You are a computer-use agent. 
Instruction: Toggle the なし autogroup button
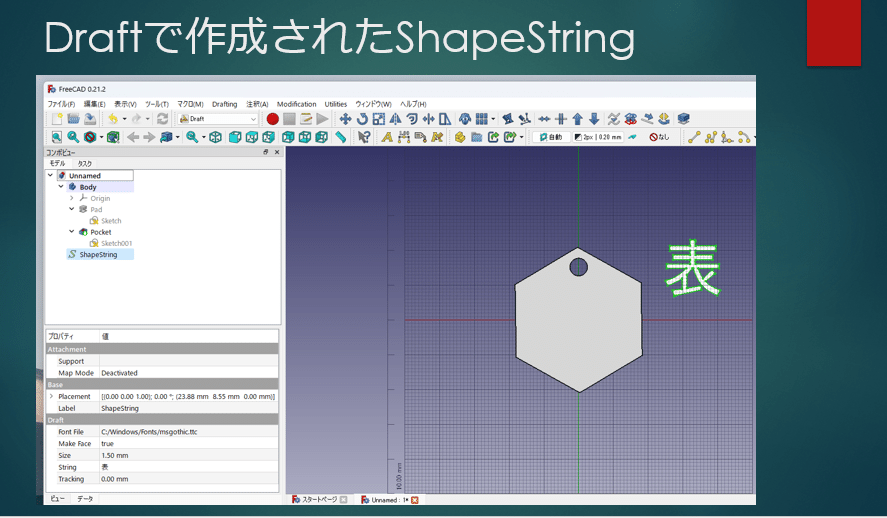point(659,137)
